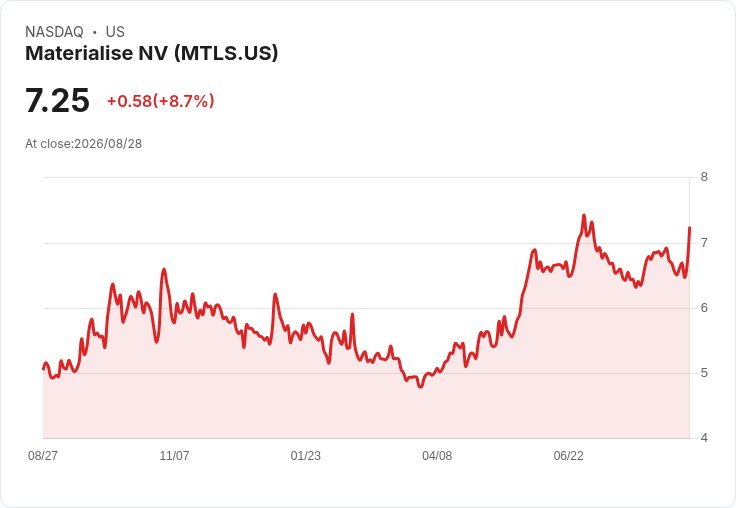The width and height of the screenshot is (736, 508).
Task: Click the price peak near the 11/07 label
Action: [164, 269]
